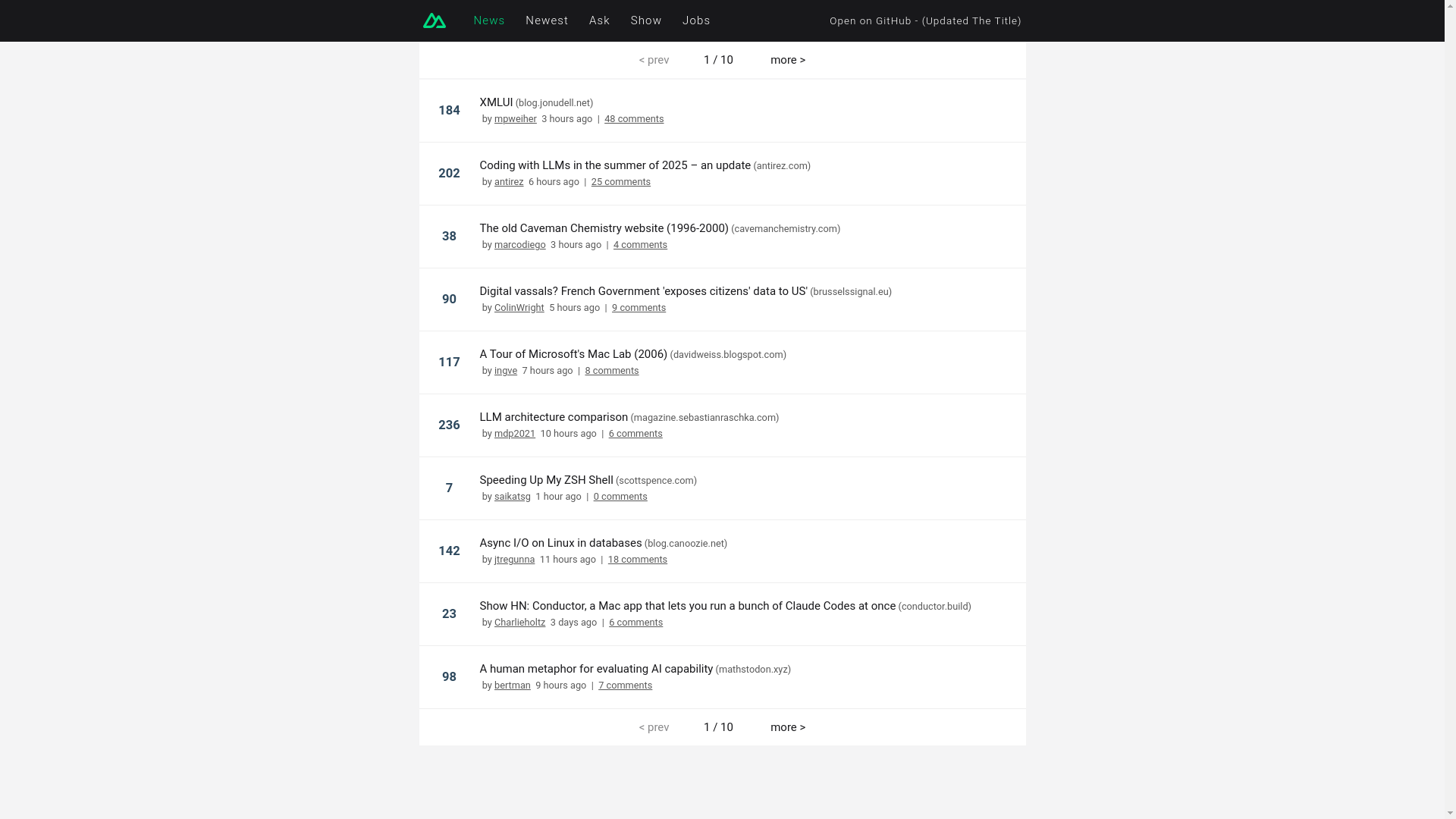This screenshot has width=1456, height=819.
Task: Open 'A Tour of Microsoft's Mac Lab' story
Action: coord(573,354)
